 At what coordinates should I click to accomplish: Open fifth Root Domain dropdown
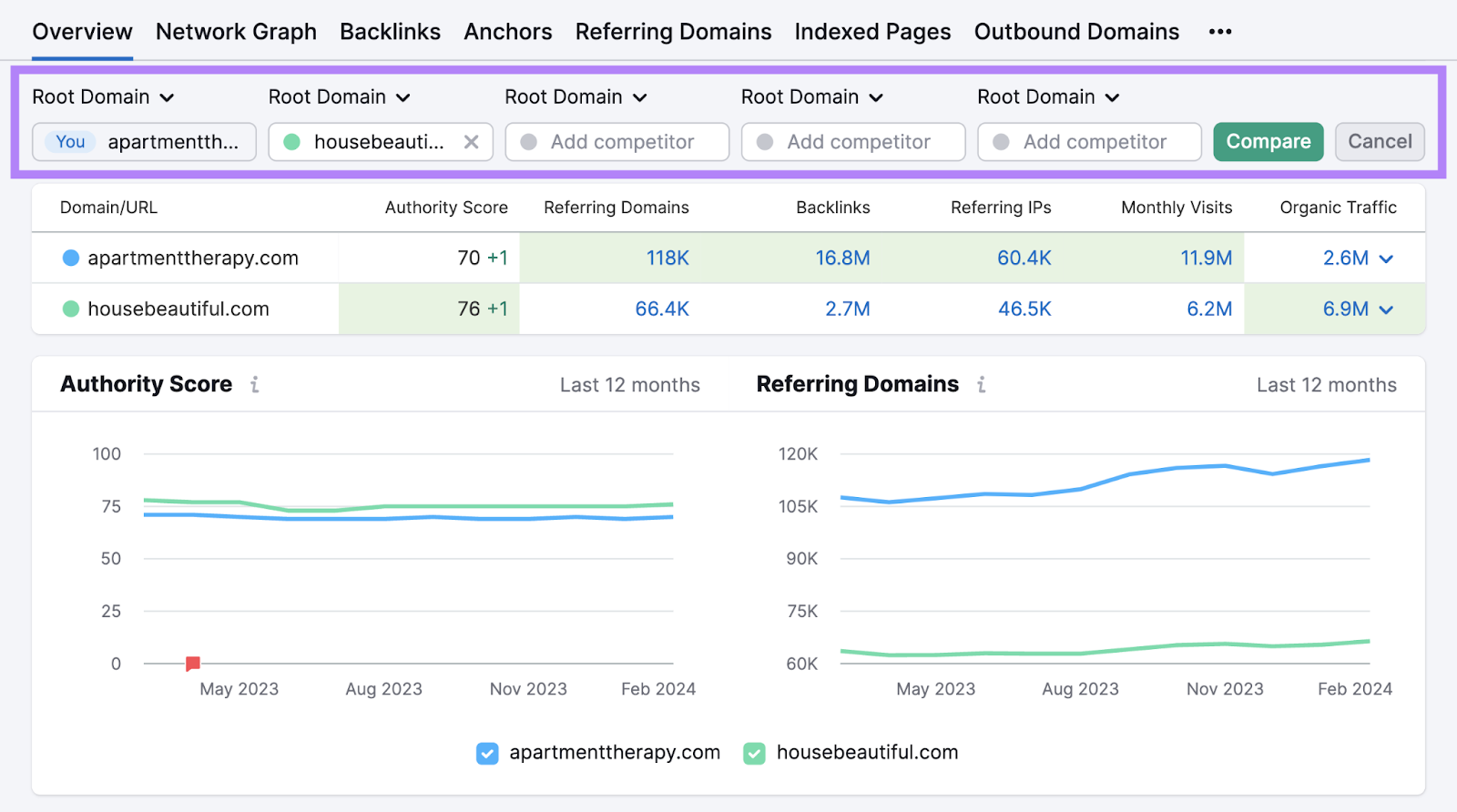click(1048, 96)
